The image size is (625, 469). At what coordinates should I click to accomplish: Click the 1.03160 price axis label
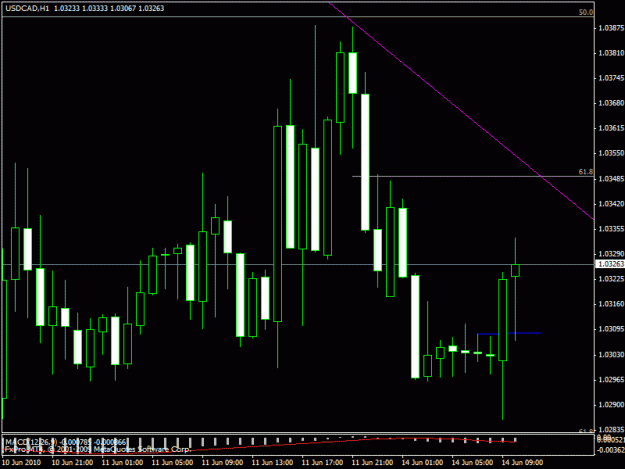point(611,304)
